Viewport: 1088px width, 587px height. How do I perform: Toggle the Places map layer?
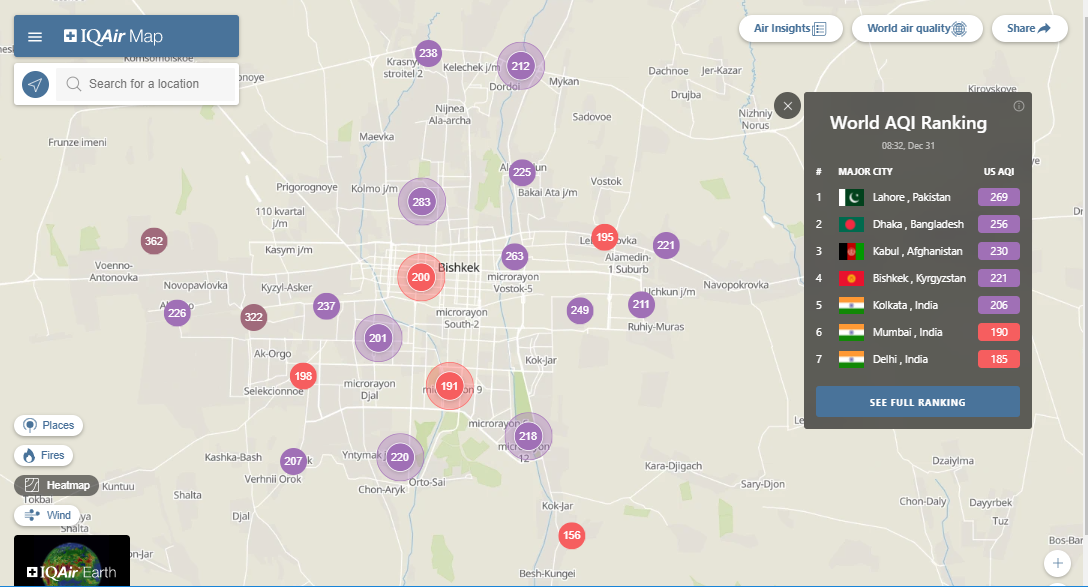49,425
